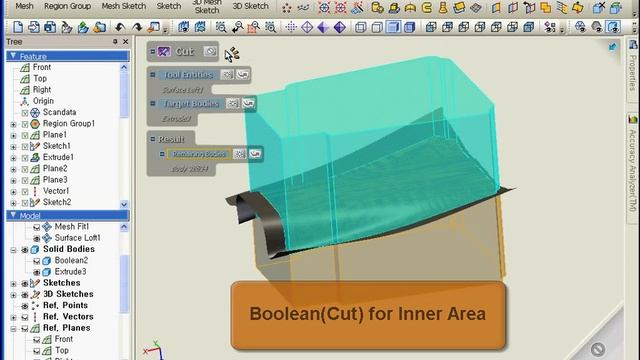Open the 3D Sketch tab
This screenshot has height=360, width=640.
tap(250, 6)
